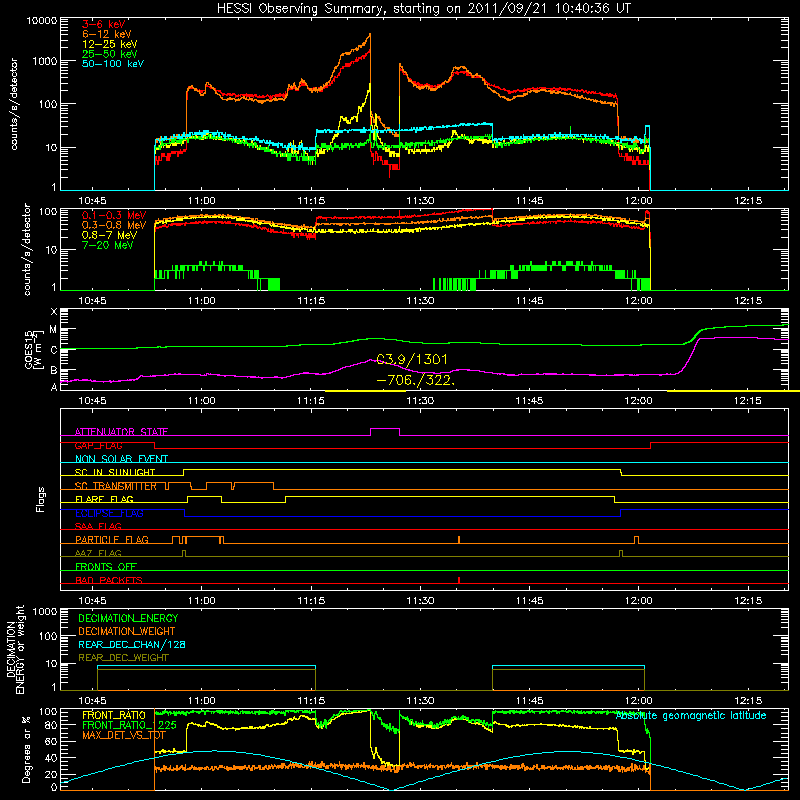Click the 0.3-0.8 MeV legend label

pyautogui.click(x=114, y=225)
